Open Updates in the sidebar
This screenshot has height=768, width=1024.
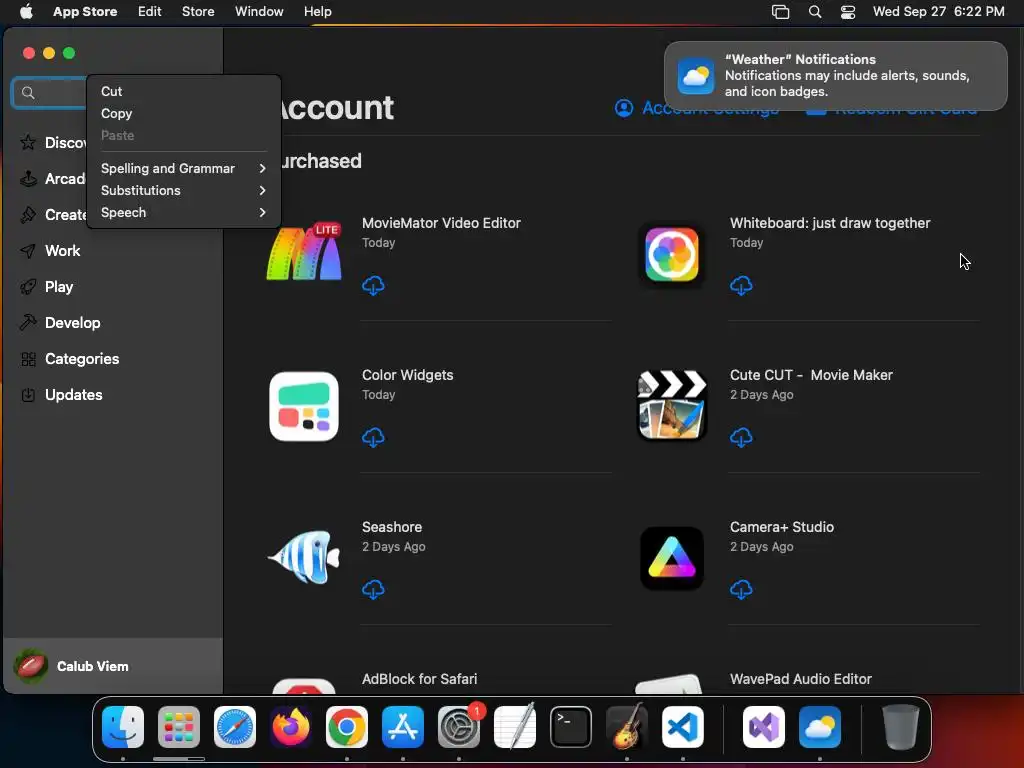pyautogui.click(x=73, y=394)
